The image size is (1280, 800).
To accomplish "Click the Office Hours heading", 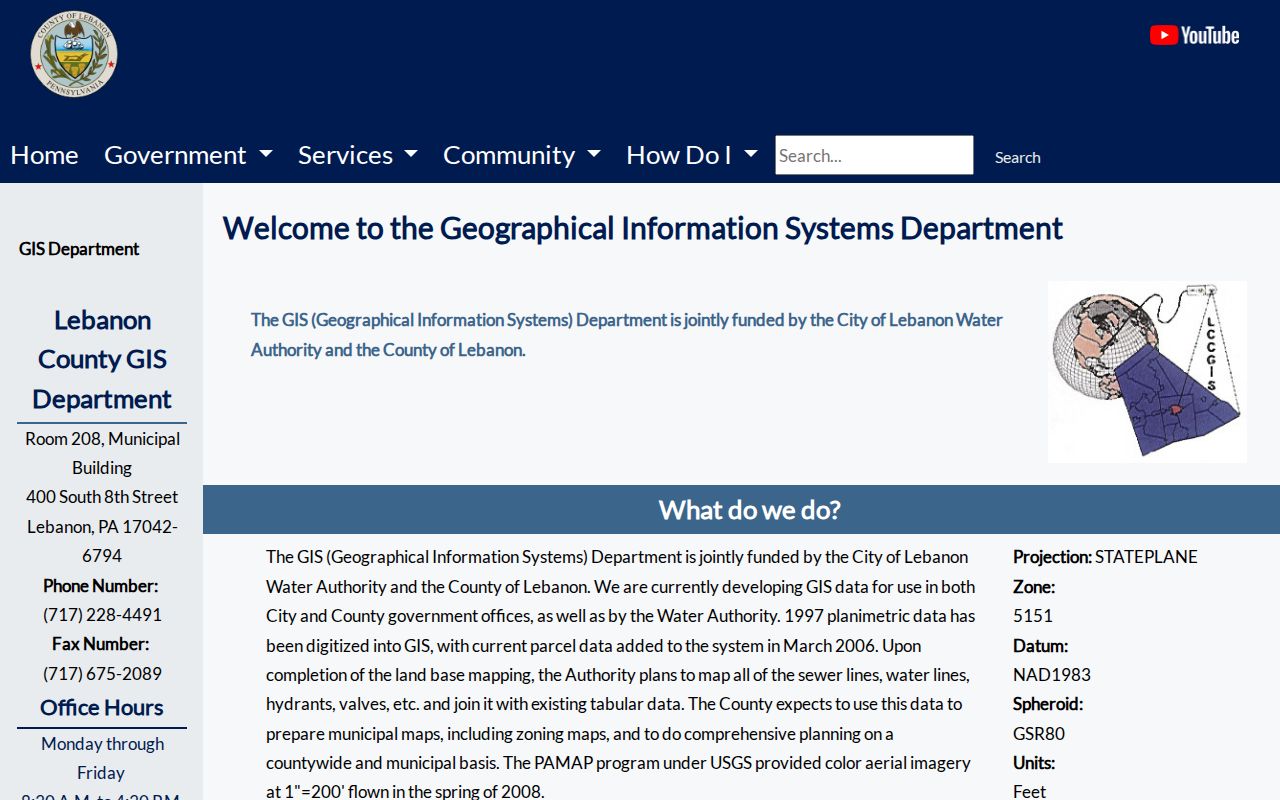I will (102, 707).
